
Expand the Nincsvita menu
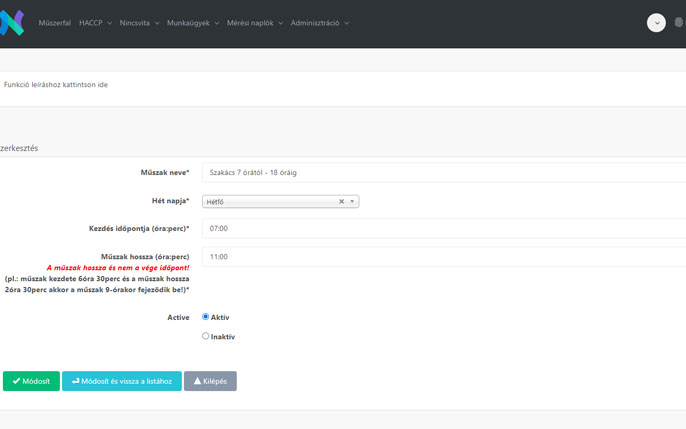pos(139,23)
